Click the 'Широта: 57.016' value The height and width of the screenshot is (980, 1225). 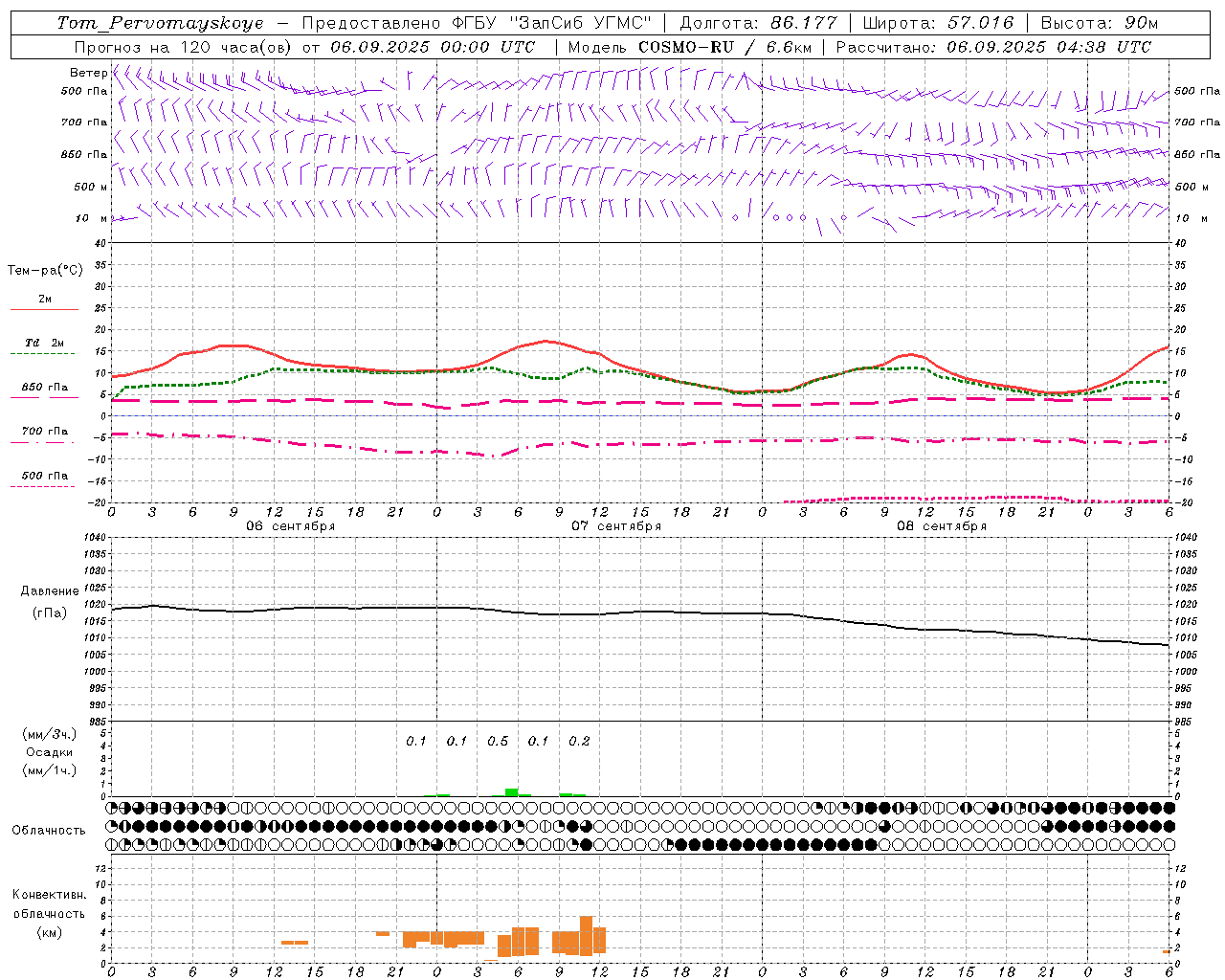pos(939,23)
